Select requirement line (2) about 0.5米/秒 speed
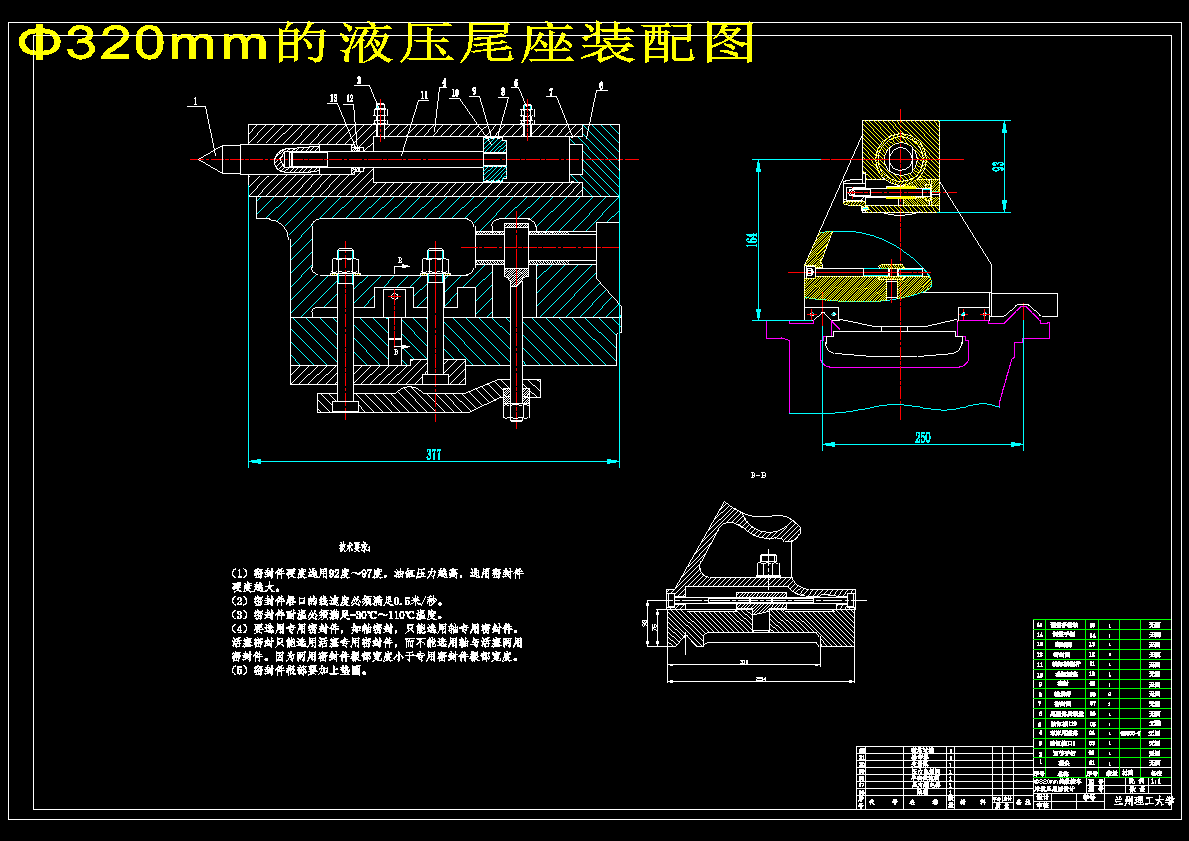The height and width of the screenshot is (841, 1189). pyautogui.click(x=337, y=601)
